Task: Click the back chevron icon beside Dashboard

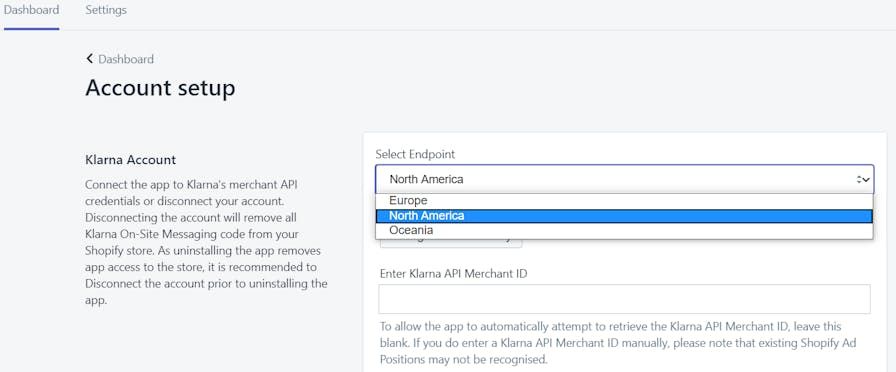Action: 90,58
